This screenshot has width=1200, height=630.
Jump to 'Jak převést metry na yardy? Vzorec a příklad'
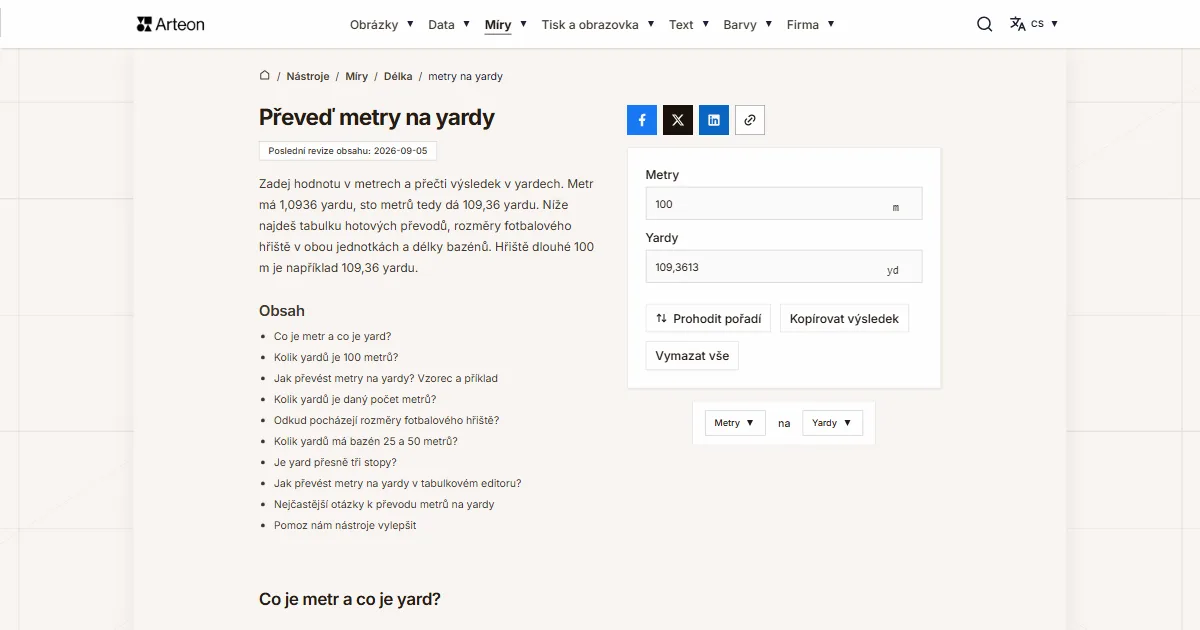tap(386, 379)
